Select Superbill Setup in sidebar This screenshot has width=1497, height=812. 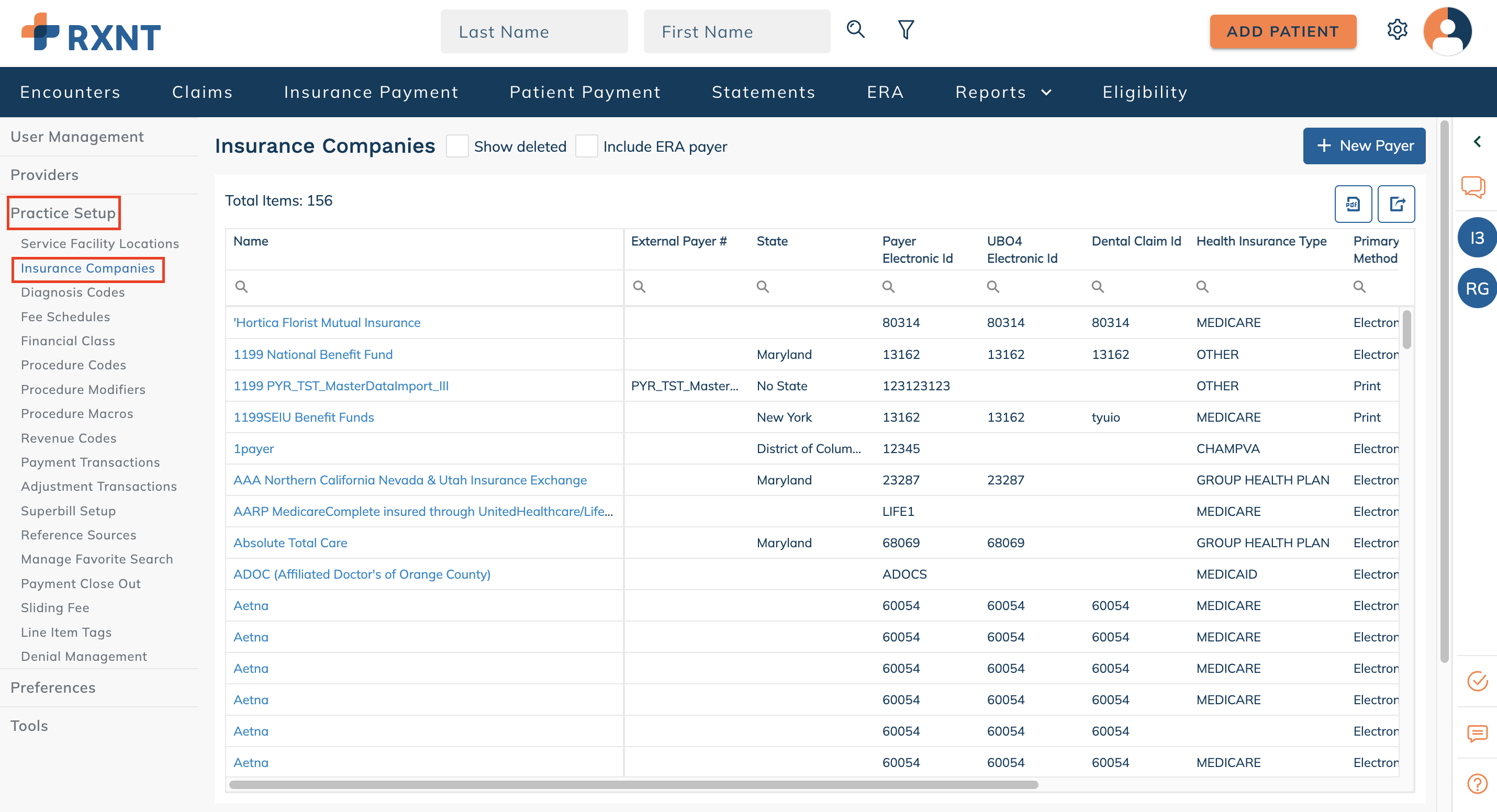tap(68, 511)
